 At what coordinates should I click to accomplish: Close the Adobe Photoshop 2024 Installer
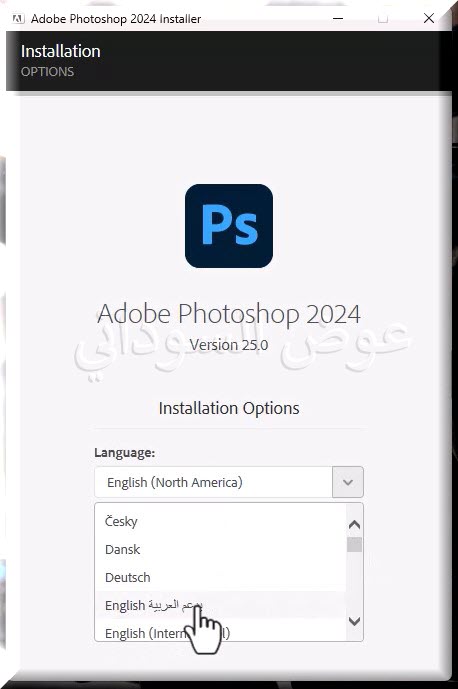429,18
